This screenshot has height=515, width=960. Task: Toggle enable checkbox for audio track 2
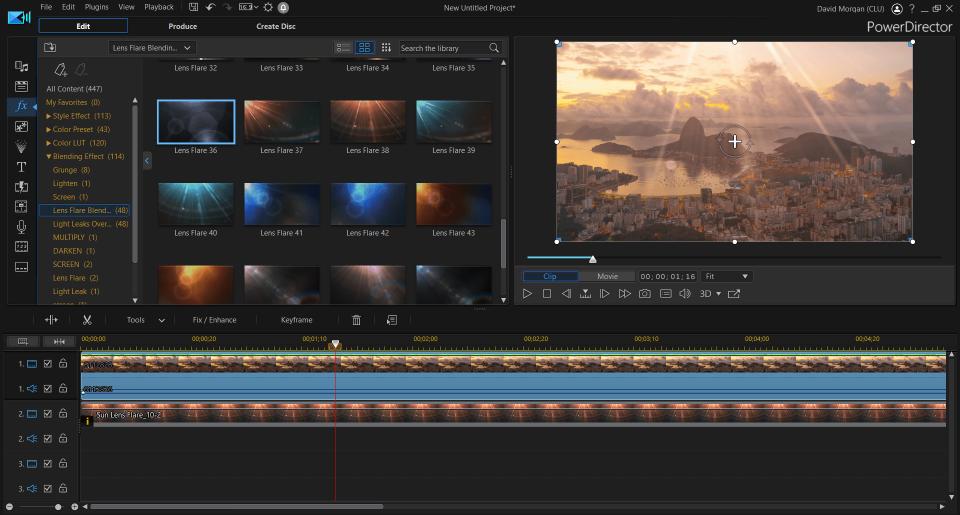click(48, 438)
